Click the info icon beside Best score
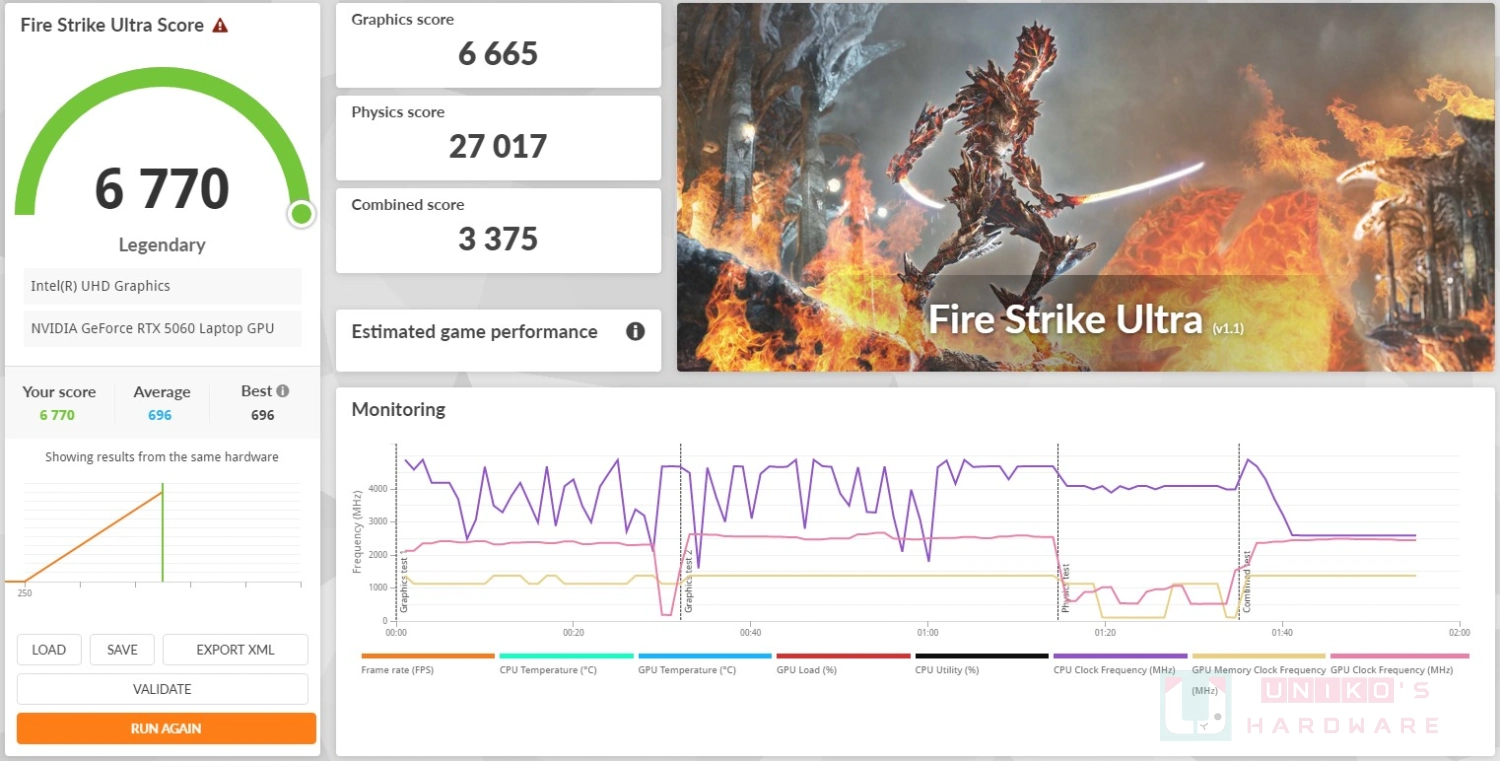 tap(283, 391)
